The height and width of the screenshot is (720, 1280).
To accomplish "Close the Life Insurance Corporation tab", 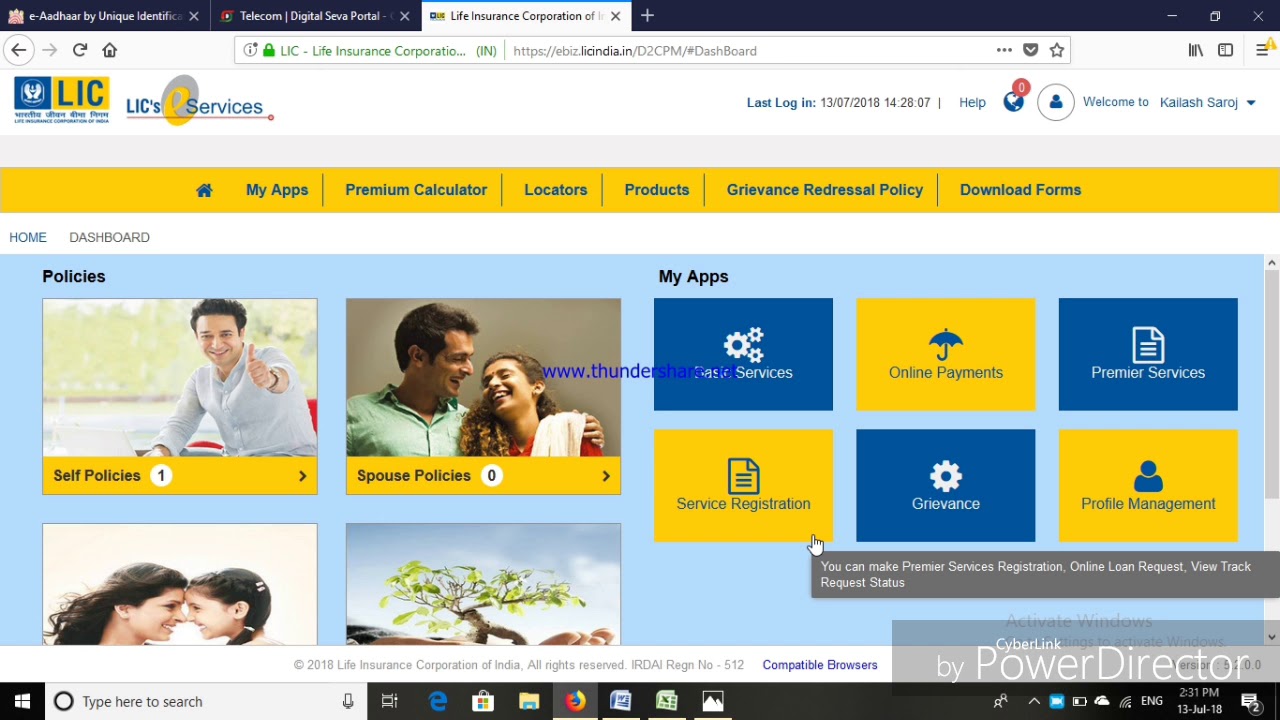I will (616, 16).
